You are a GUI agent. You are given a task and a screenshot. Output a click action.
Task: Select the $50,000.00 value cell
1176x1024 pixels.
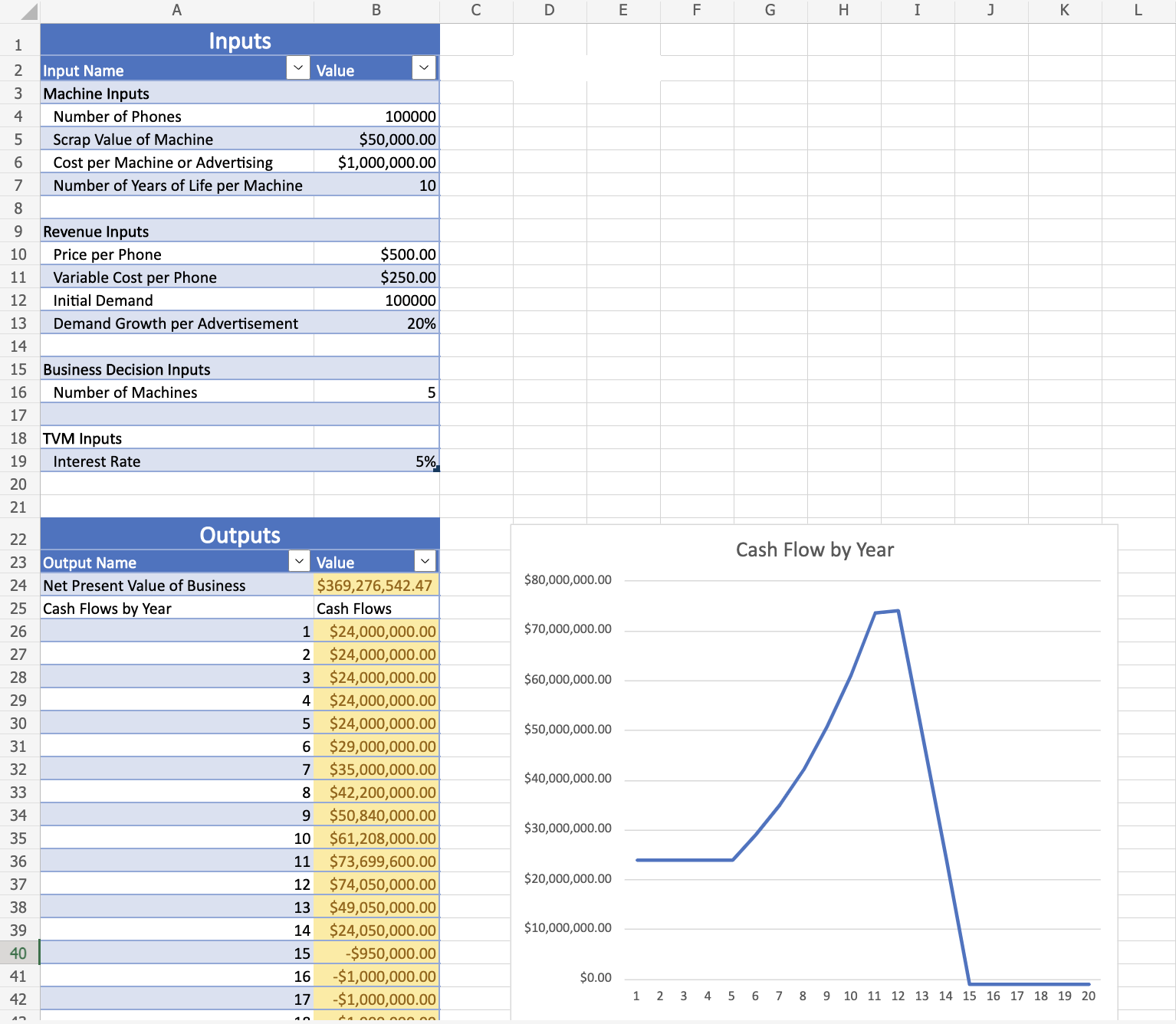376,139
